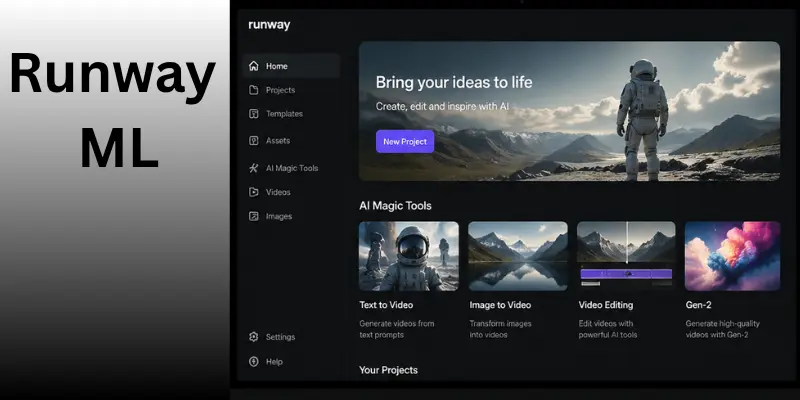Screen dimensions: 800x400
Task: Click the Text to Video title
Action: (386, 305)
